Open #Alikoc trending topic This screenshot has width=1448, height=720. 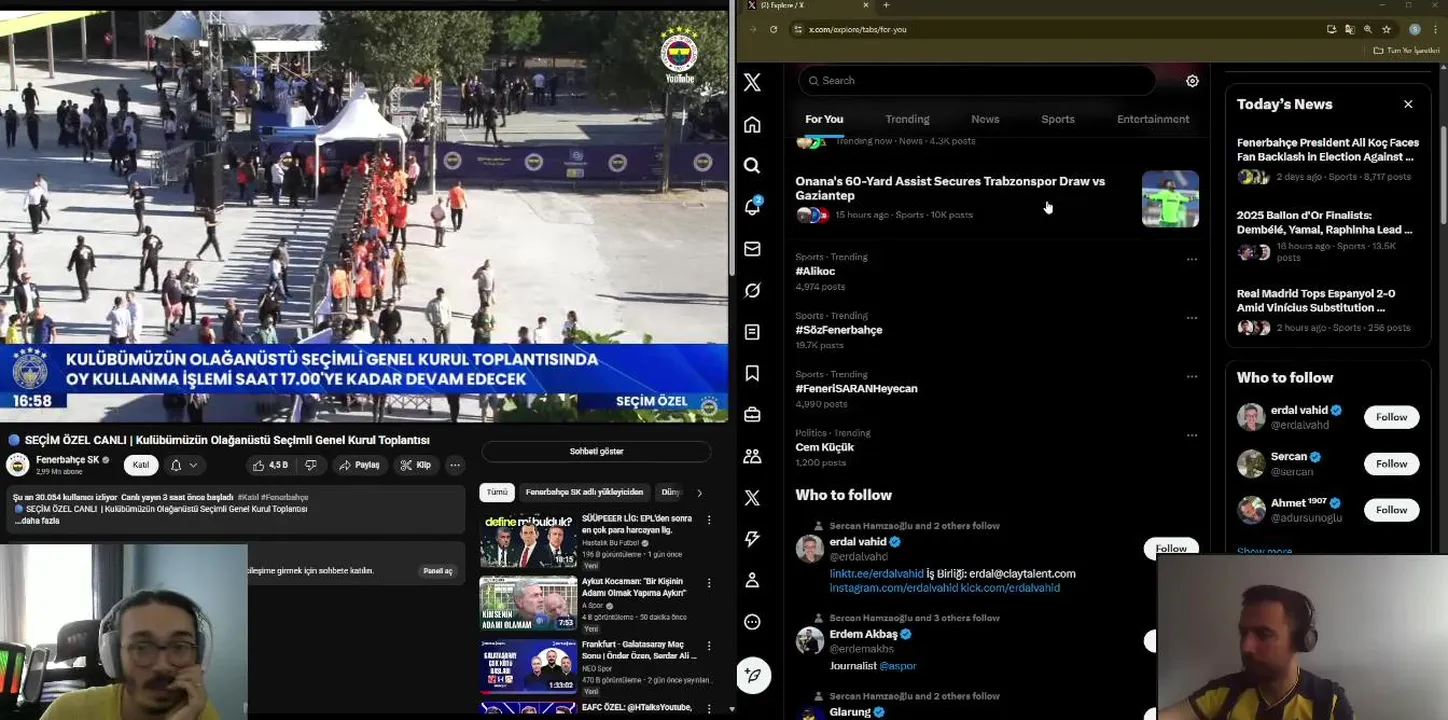coord(815,271)
